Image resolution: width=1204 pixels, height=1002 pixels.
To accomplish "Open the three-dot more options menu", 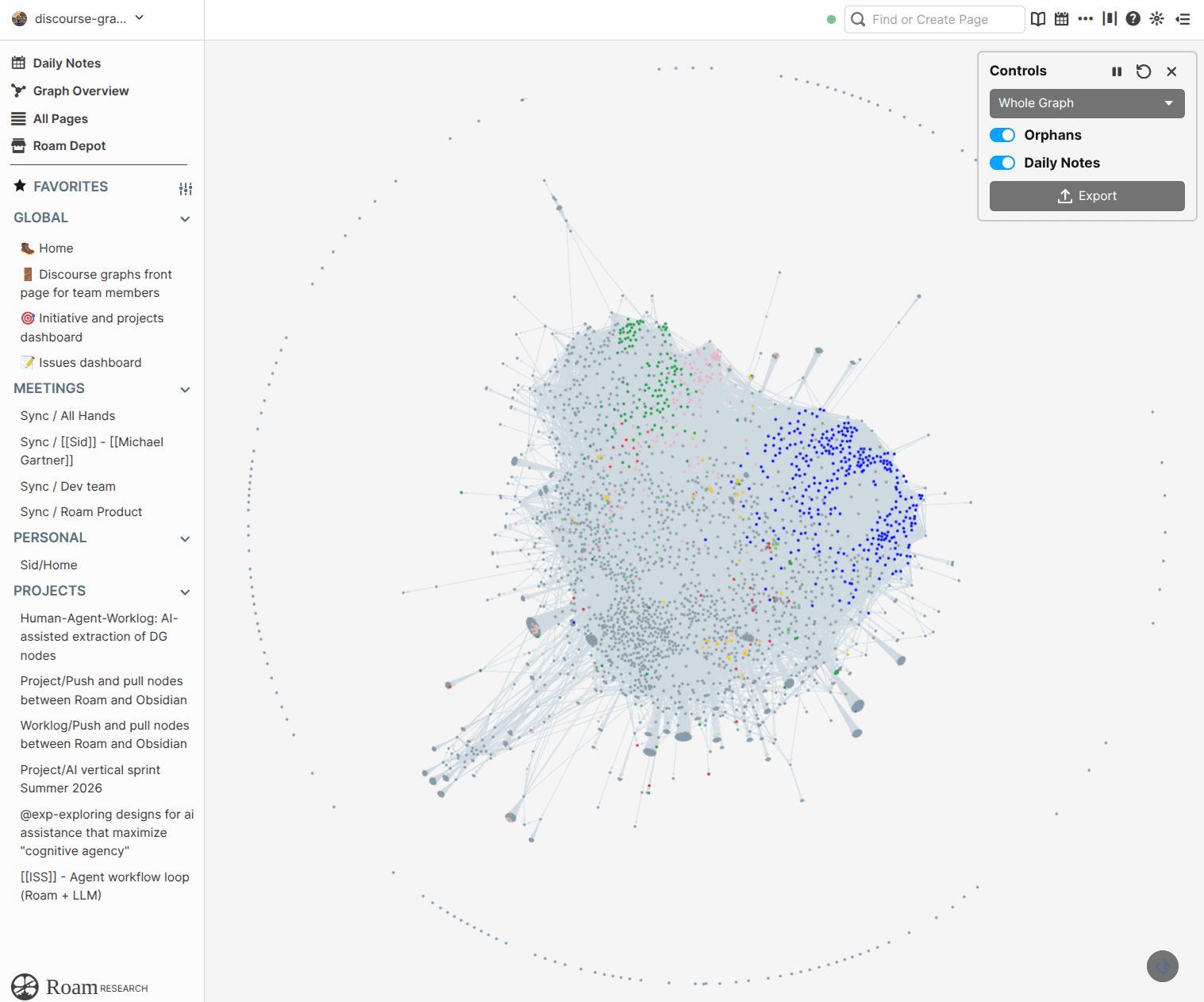I will [x=1085, y=19].
